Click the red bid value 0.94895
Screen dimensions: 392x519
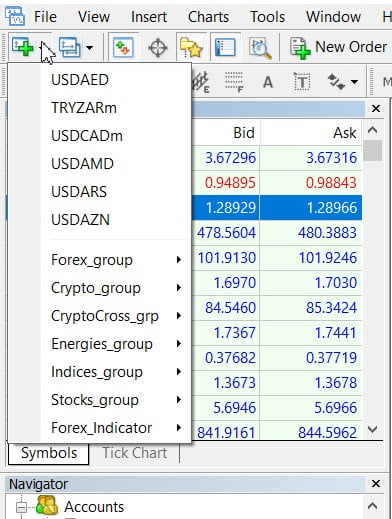click(230, 183)
